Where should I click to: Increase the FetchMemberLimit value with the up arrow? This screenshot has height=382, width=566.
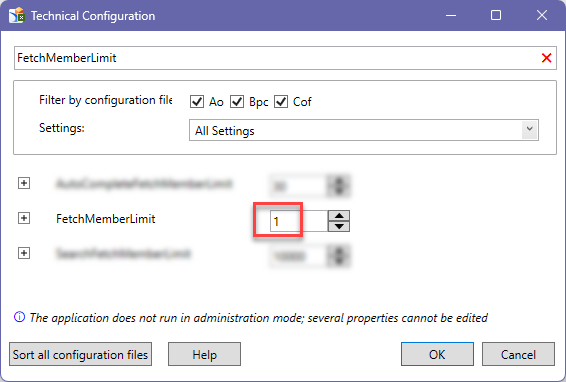click(339, 216)
